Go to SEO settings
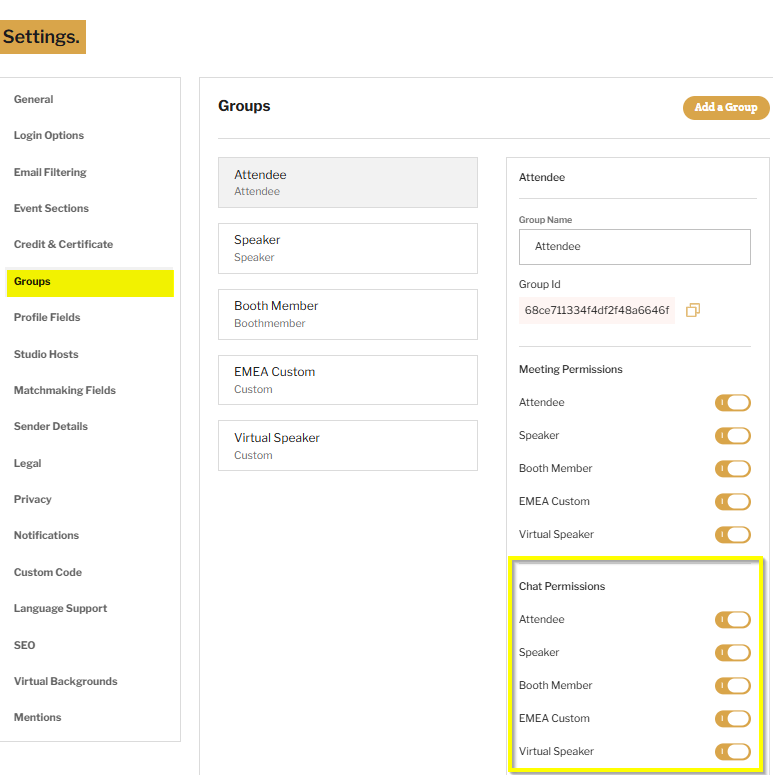Screen dimensions: 773x775 pos(25,645)
